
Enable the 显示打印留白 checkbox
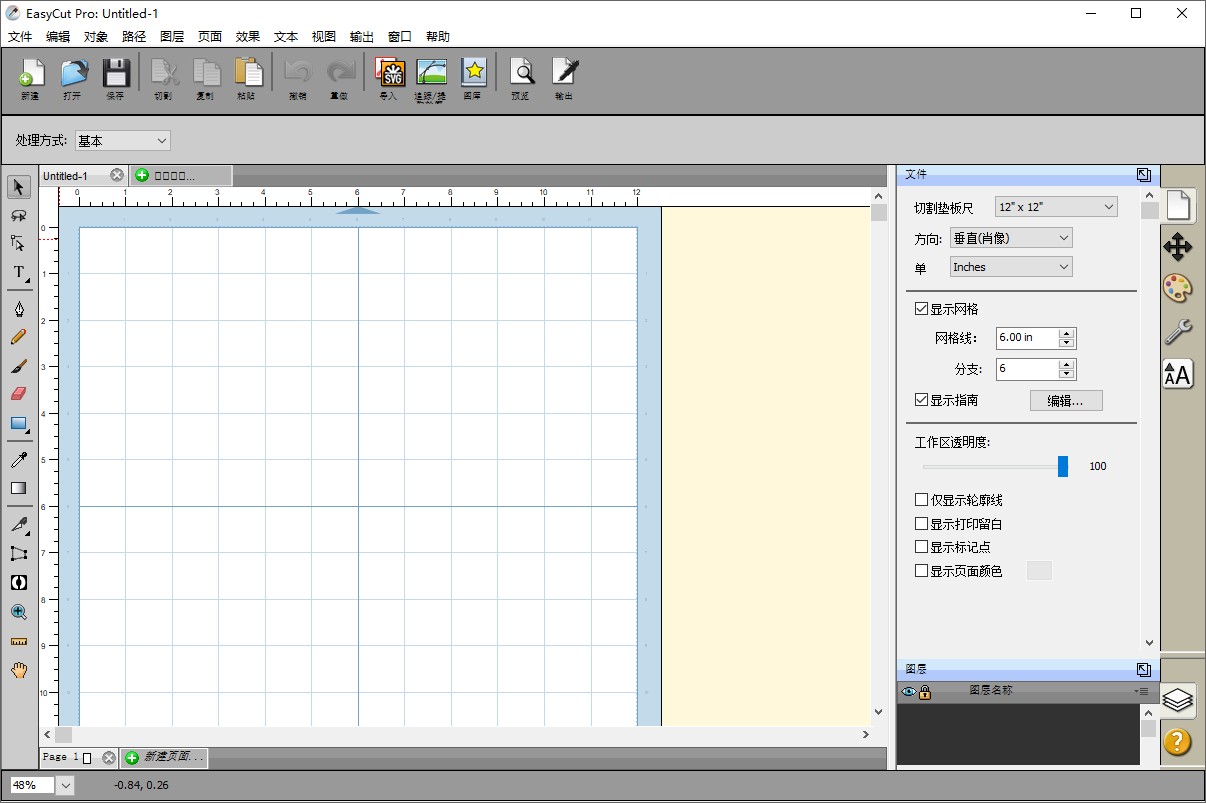tap(921, 524)
